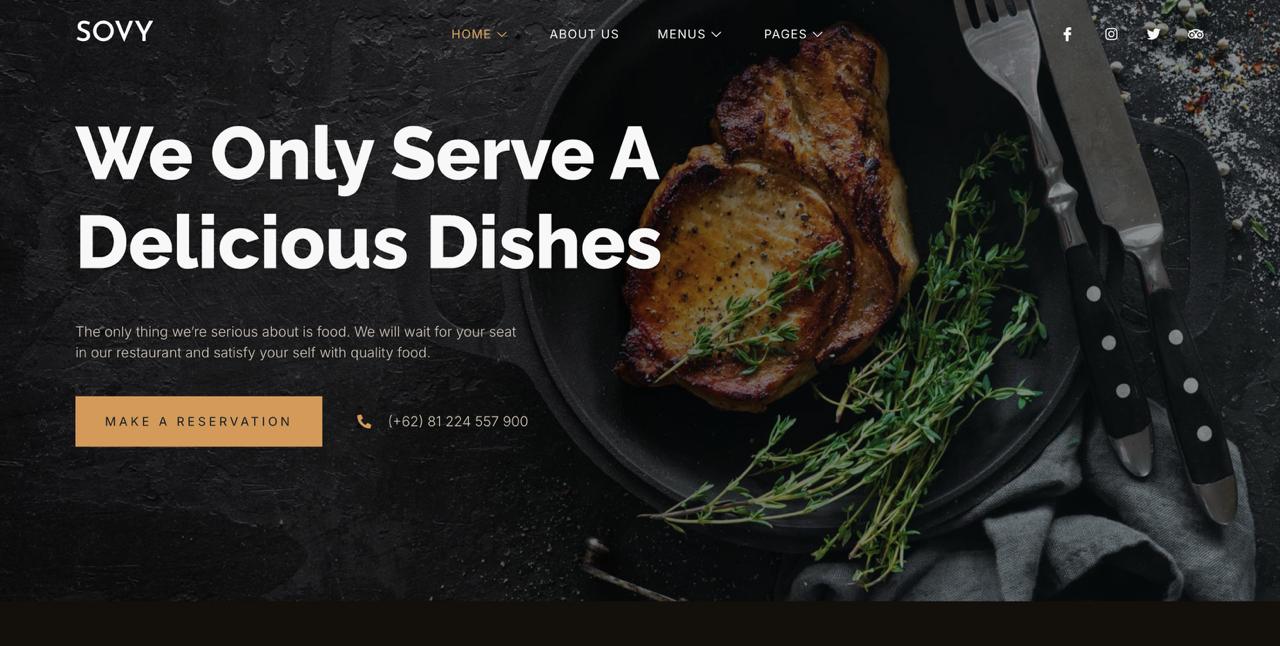
Task: Expand the chevron next to HOME
Action: tap(502, 34)
